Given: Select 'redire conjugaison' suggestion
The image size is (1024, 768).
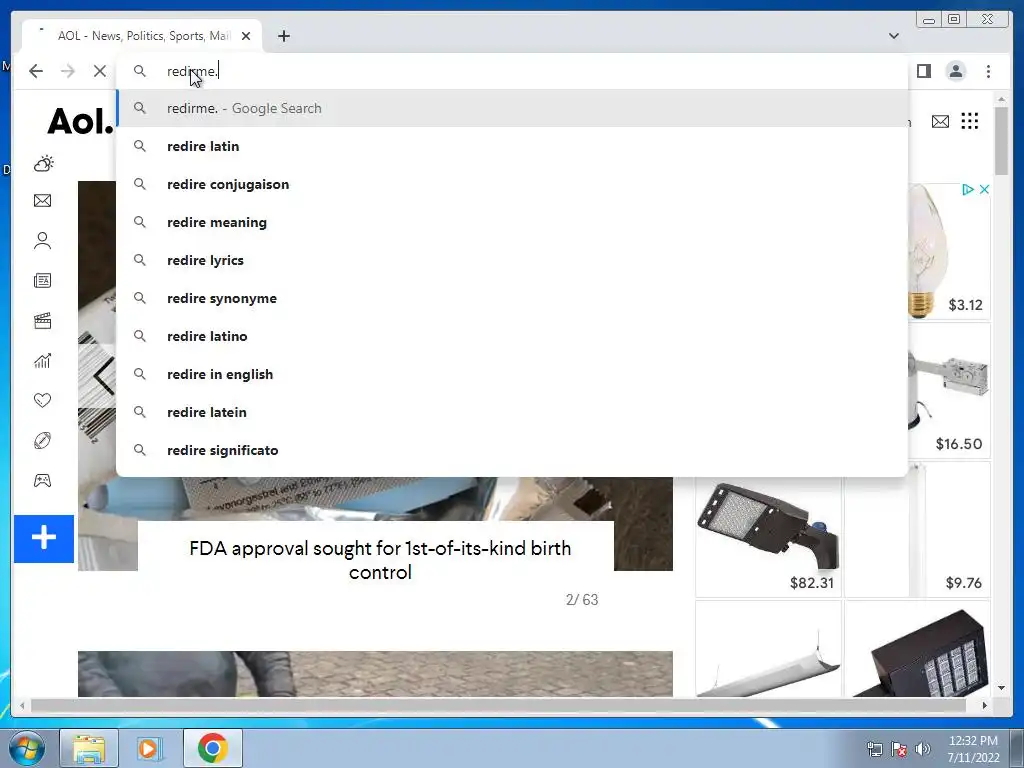Looking at the screenshot, I should pos(512,184).
